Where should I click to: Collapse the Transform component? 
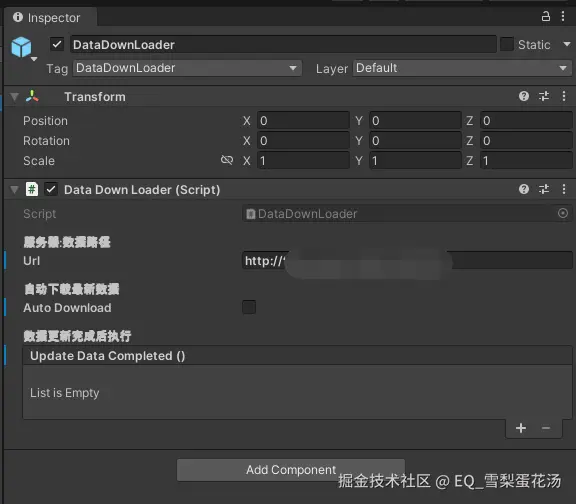click(14, 97)
